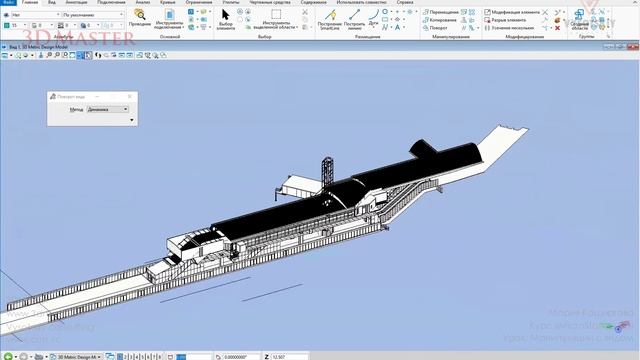Click the View Previous arrow icon
This screenshot has width=640, height=360.
[122, 55]
